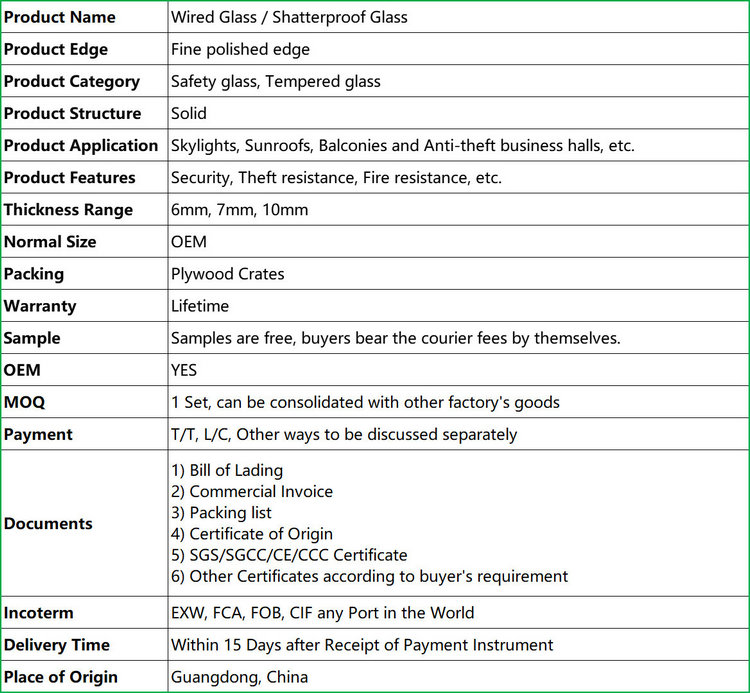Click the 'Guangdong, China' origin value
Image resolution: width=750 pixels, height=693 pixels.
coord(239,677)
